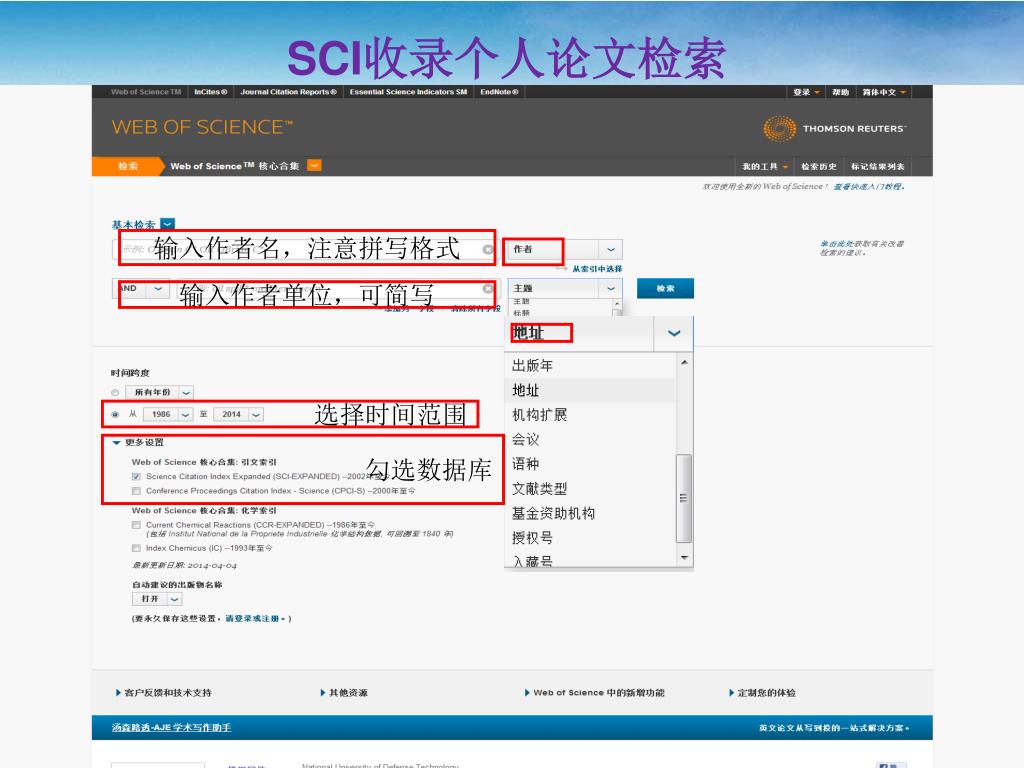Open the orange database selector arrow
Viewport: 1024px width, 768px height.
coord(314,165)
